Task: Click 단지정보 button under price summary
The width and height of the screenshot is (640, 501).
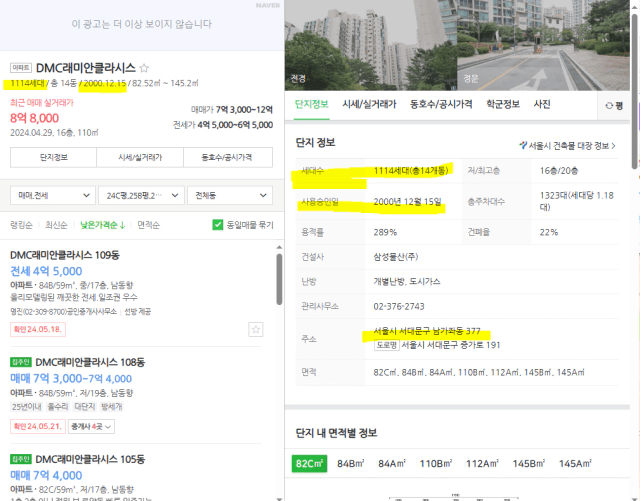Action: (53, 157)
